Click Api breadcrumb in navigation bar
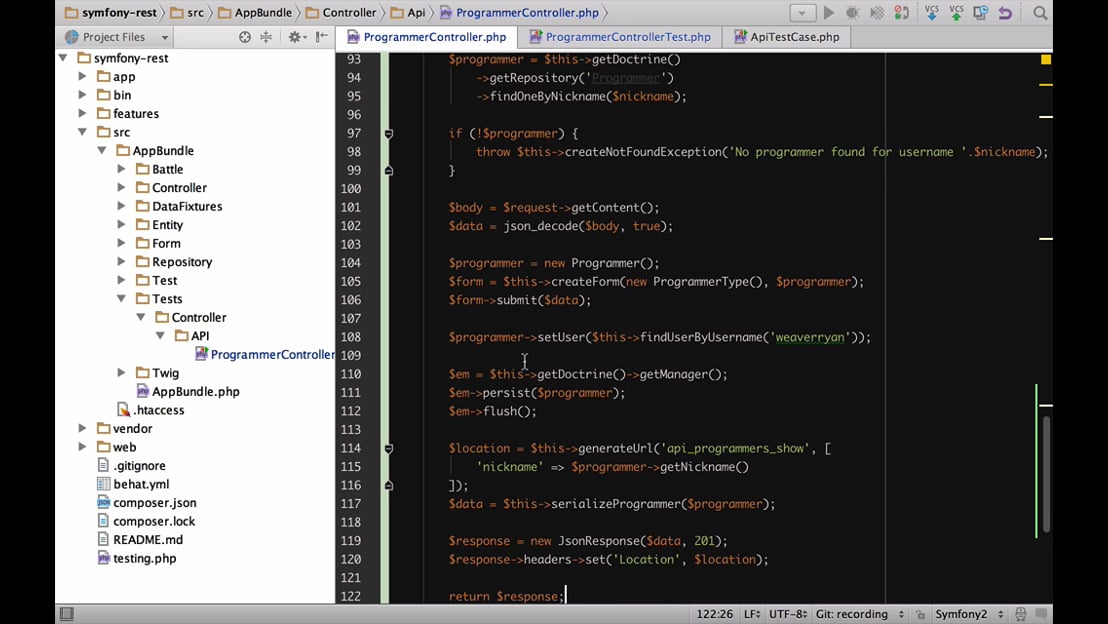 408,13
